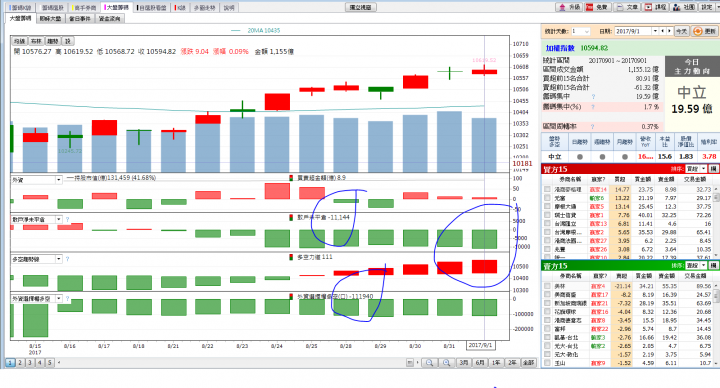Click column button beside 買方15 sort

[713, 169]
